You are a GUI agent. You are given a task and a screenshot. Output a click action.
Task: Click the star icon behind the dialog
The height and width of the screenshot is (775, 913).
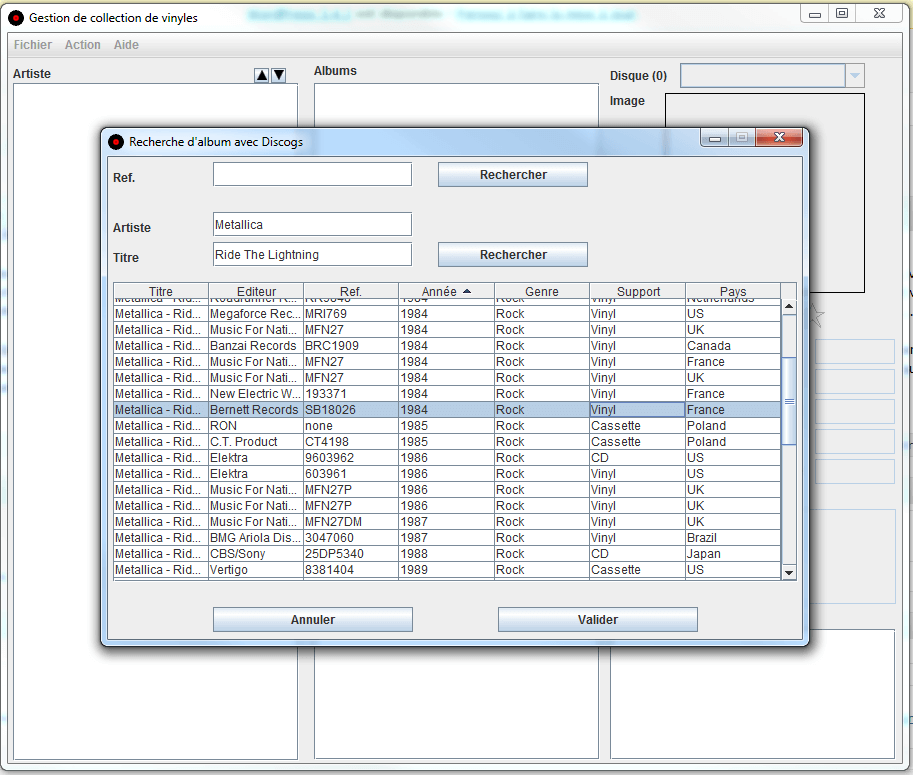click(817, 316)
